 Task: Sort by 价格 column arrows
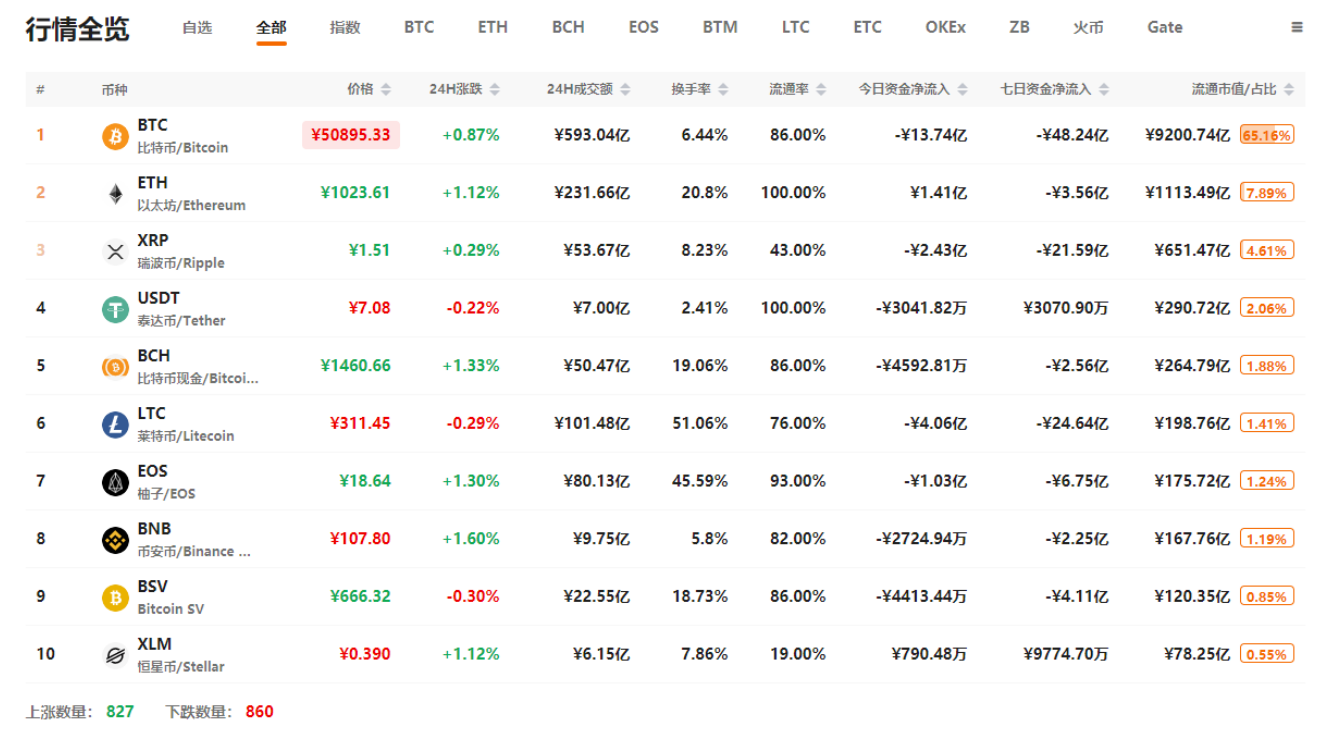click(x=387, y=90)
